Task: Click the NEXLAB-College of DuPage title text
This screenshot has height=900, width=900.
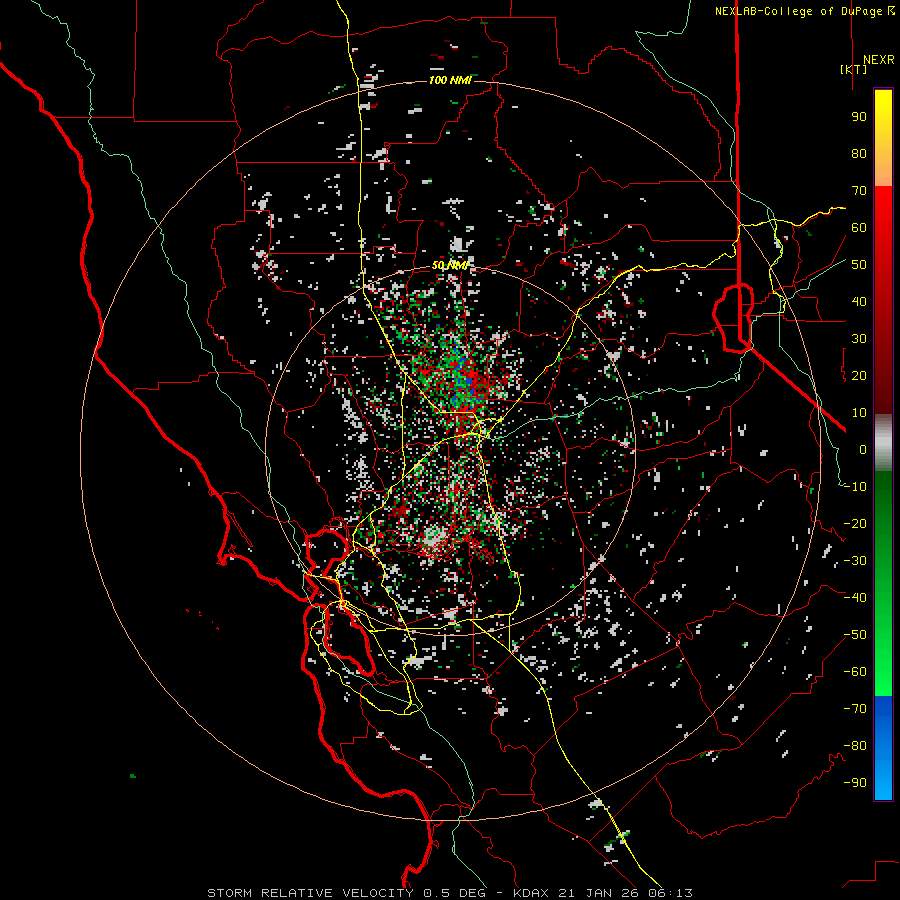Action: [804, 11]
